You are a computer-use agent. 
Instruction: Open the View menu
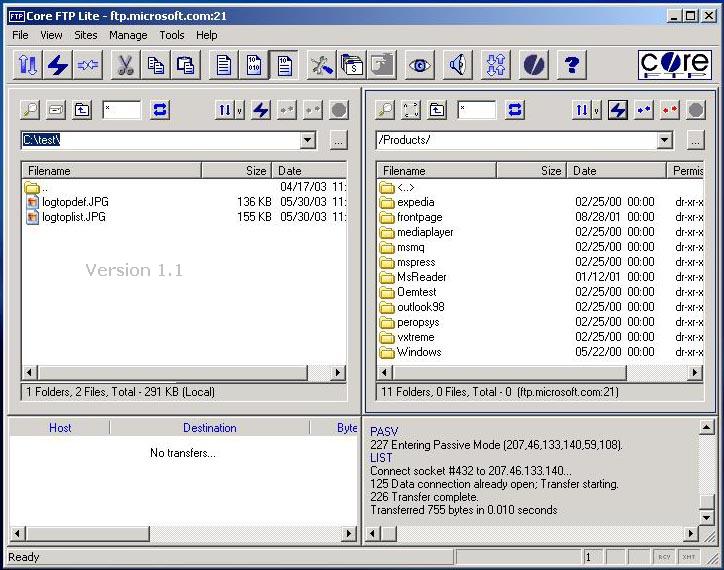[51, 35]
